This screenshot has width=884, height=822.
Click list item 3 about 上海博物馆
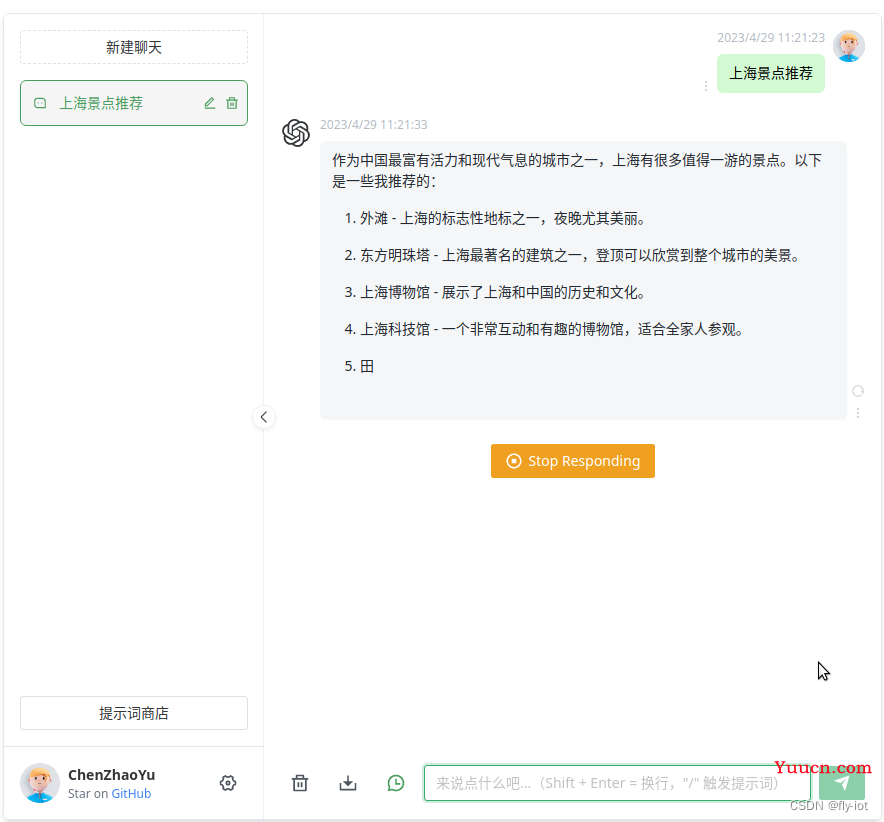(x=495, y=293)
